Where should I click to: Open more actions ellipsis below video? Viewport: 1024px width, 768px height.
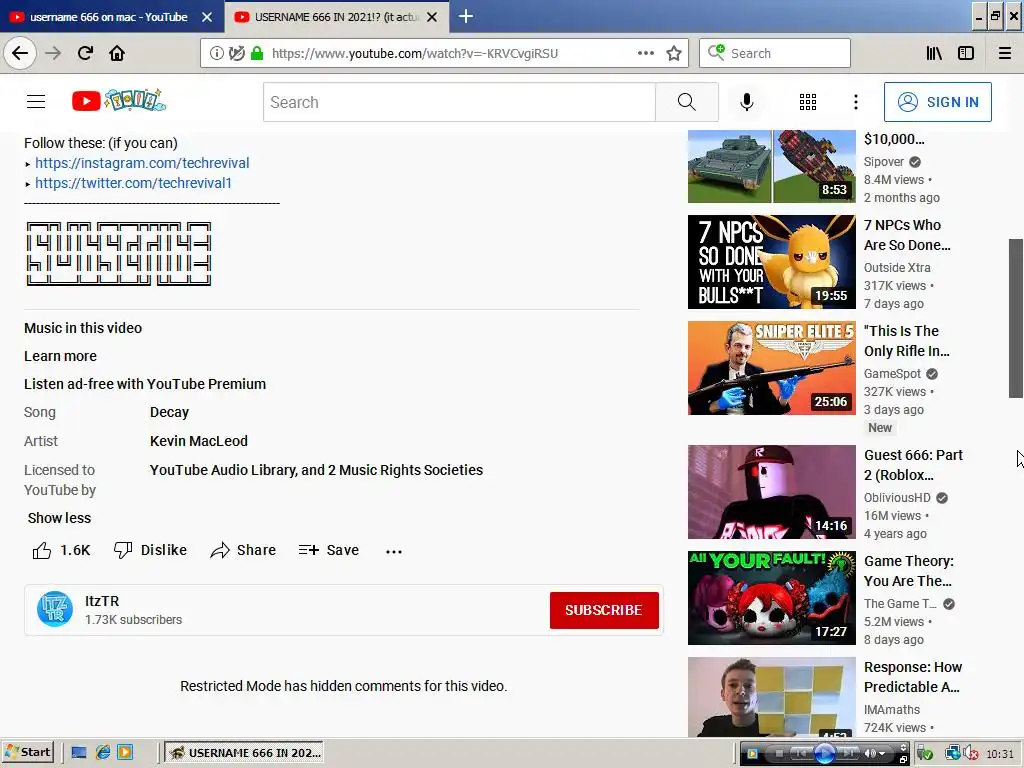click(x=394, y=551)
